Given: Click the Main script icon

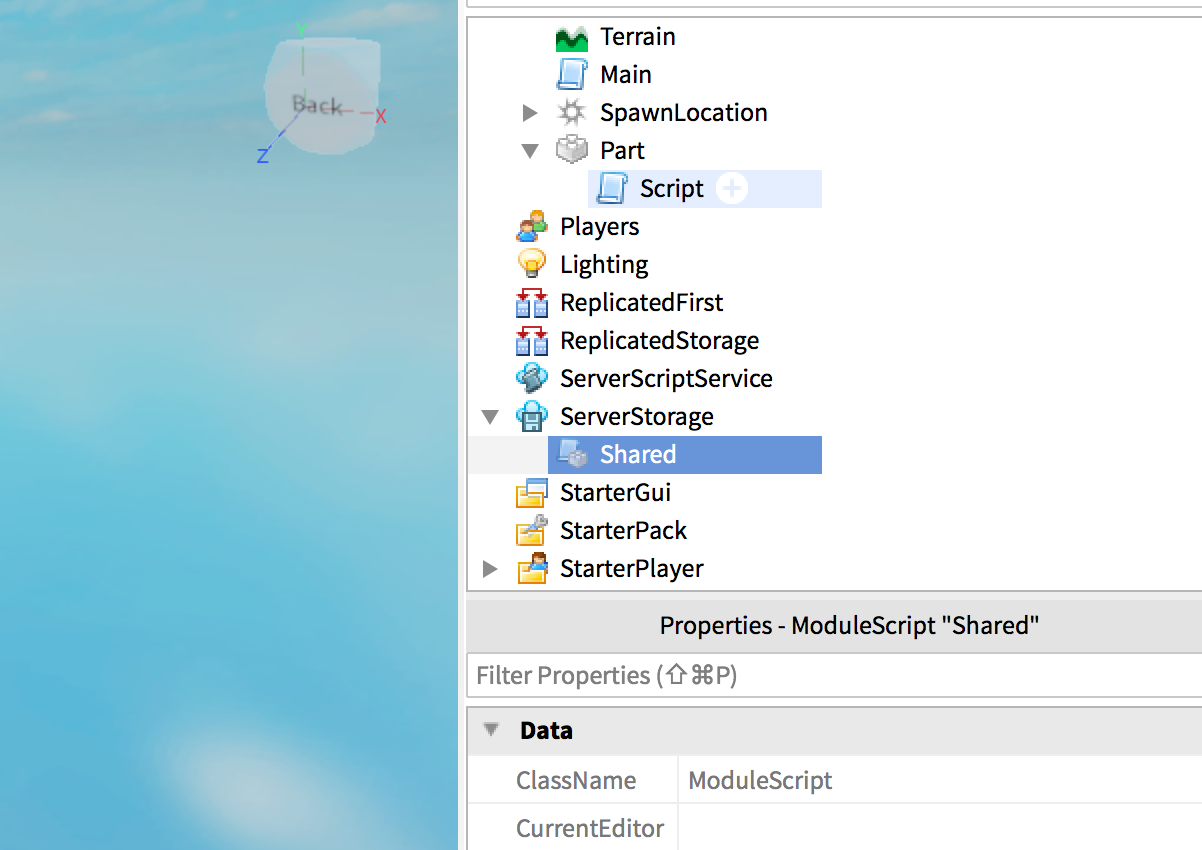Looking at the screenshot, I should coord(572,75).
